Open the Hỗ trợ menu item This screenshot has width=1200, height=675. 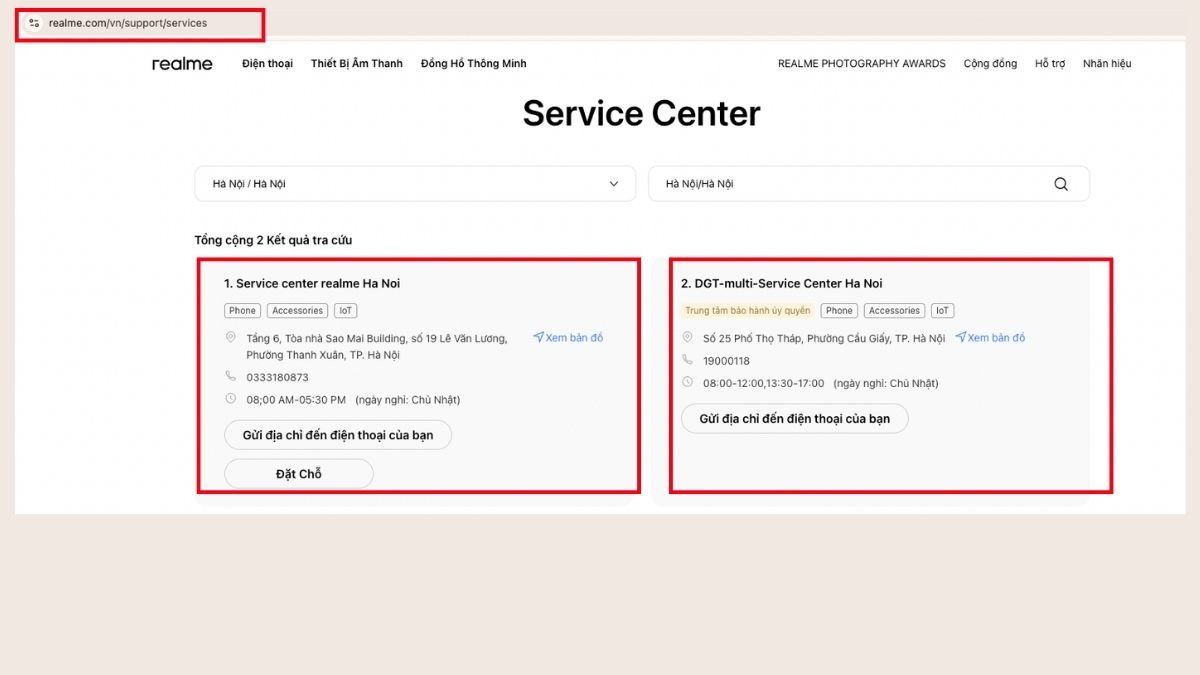pyautogui.click(x=1050, y=64)
